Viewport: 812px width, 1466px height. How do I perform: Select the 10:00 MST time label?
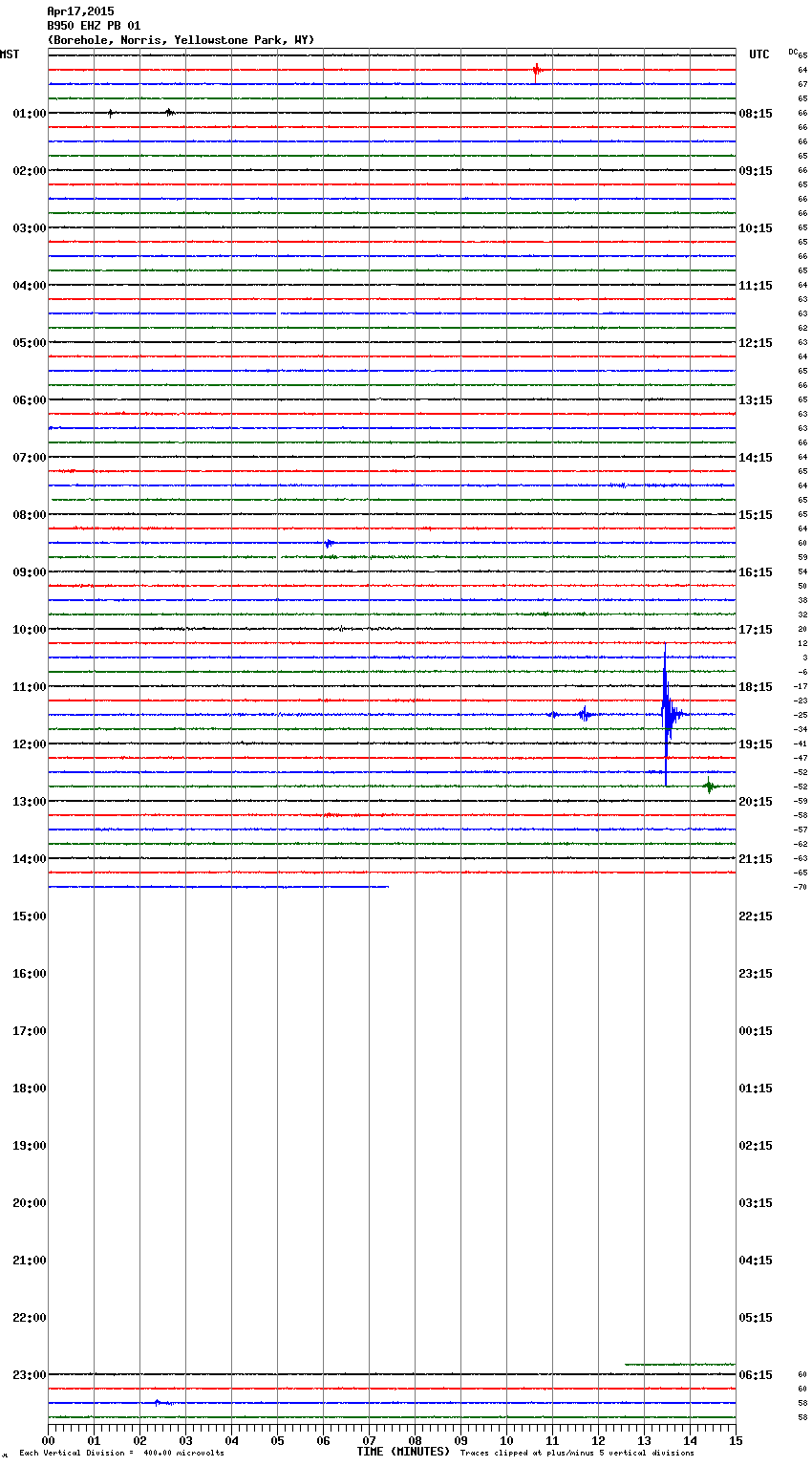(x=30, y=630)
